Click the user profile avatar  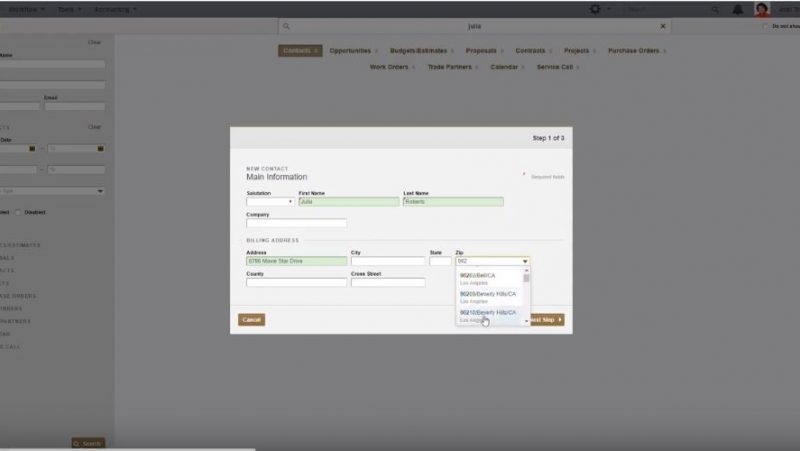click(762, 9)
